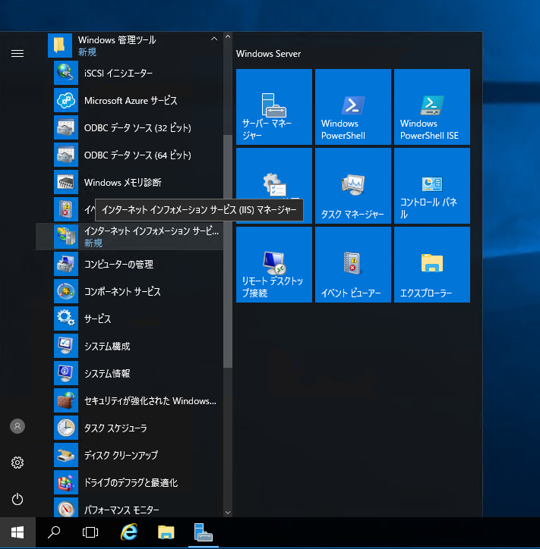
Task: Start ディスク クリーンアップ
Action: (129, 456)
